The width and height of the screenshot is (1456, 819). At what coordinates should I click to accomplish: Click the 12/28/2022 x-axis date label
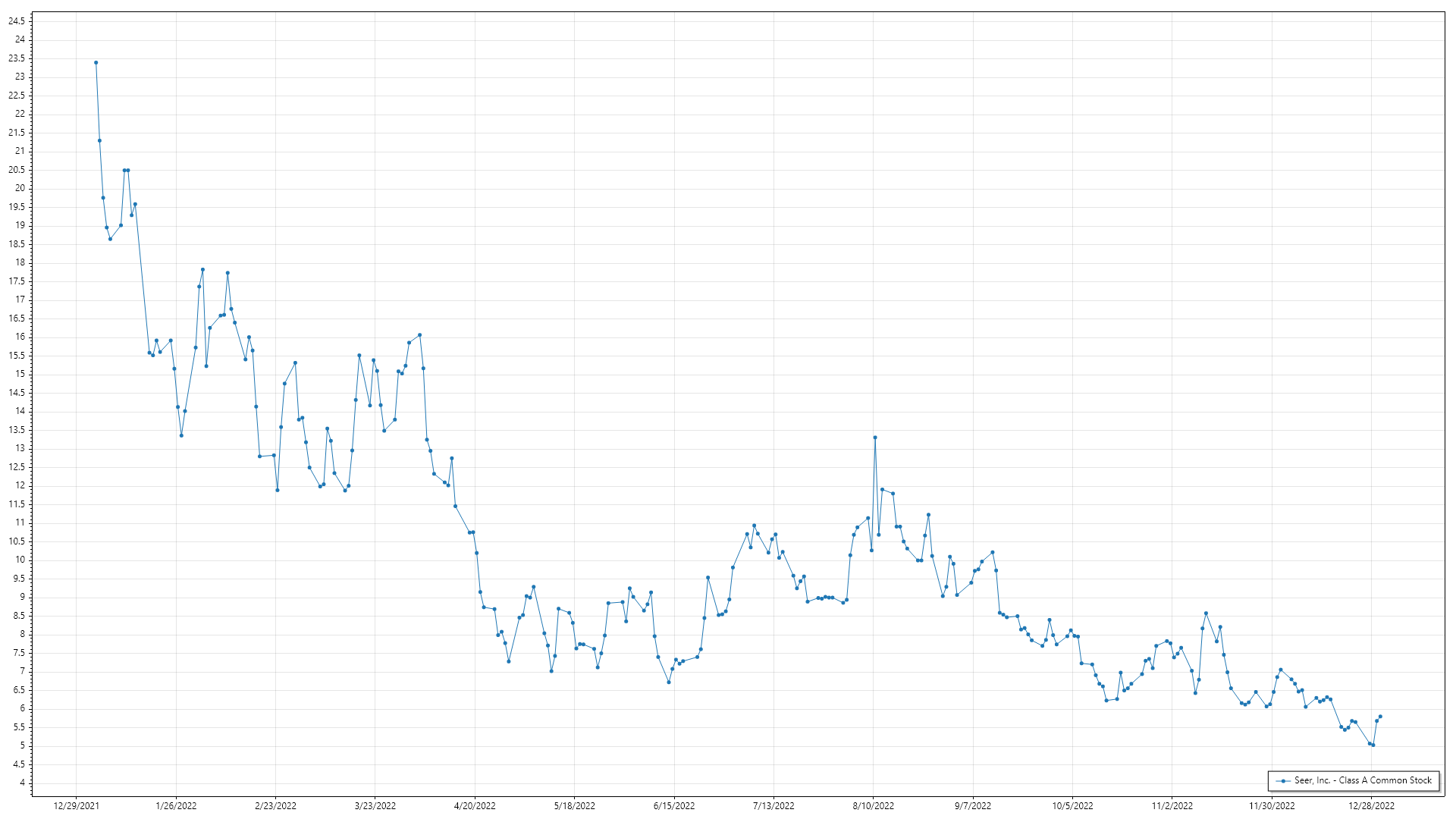pos(1371,806)
